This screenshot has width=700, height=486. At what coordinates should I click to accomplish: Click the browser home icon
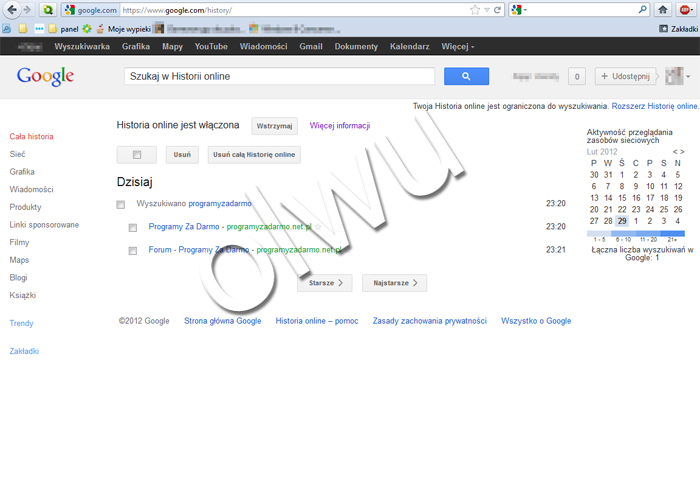click(663, 10)
